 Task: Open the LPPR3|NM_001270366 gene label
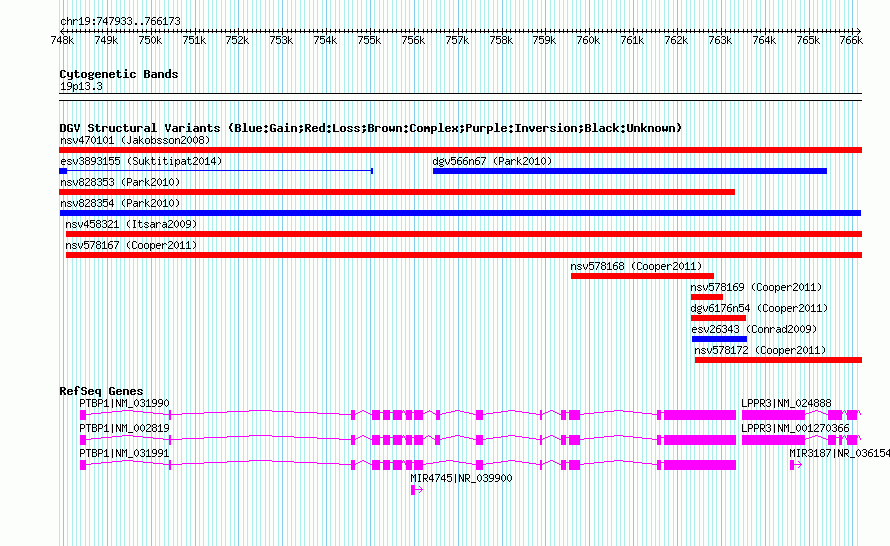click(x=795, y=429)
